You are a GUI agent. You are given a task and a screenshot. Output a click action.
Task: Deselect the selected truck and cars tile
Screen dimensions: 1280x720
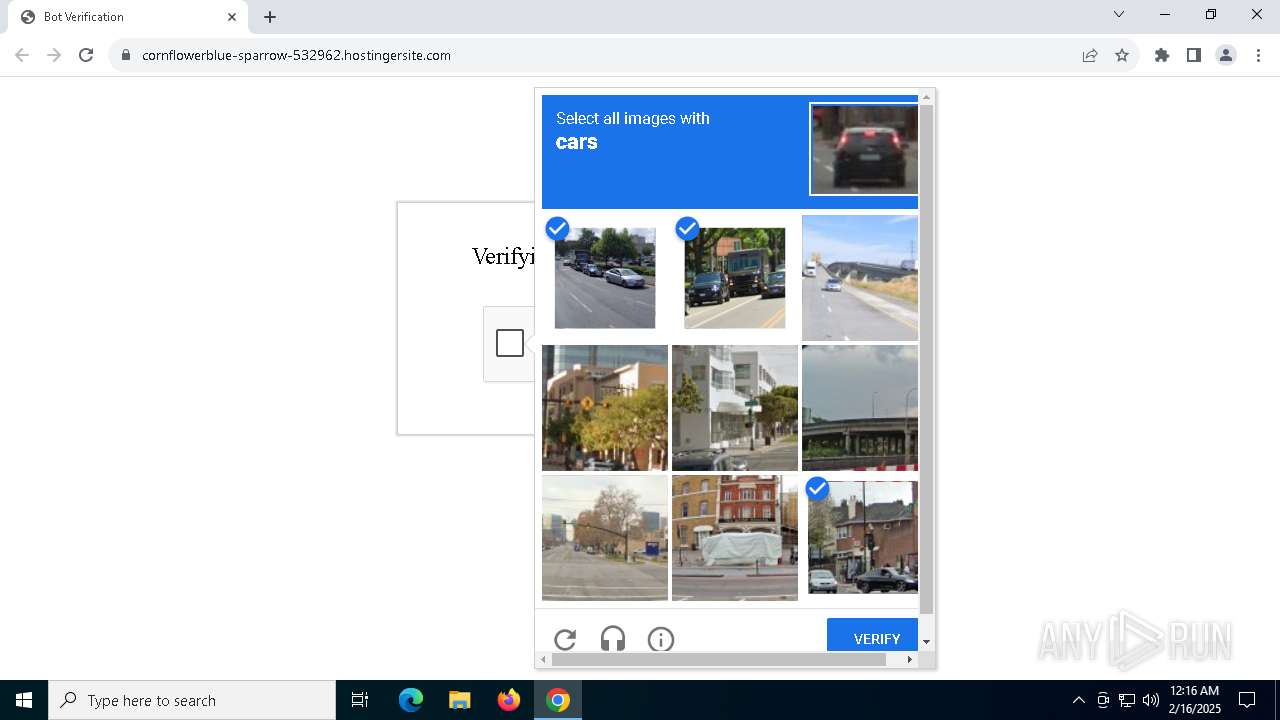[x=735, y=278]
